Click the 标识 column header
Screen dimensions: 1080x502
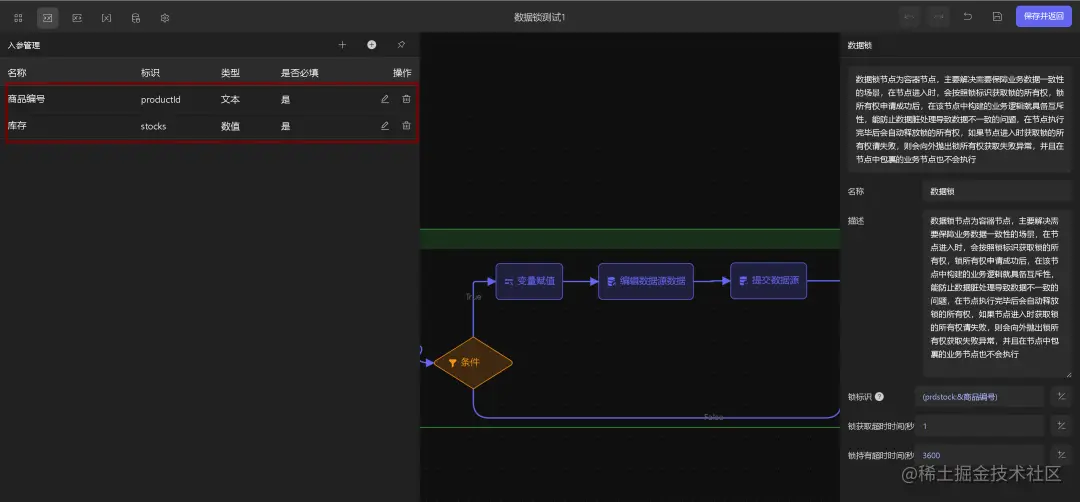pos(150,72)
